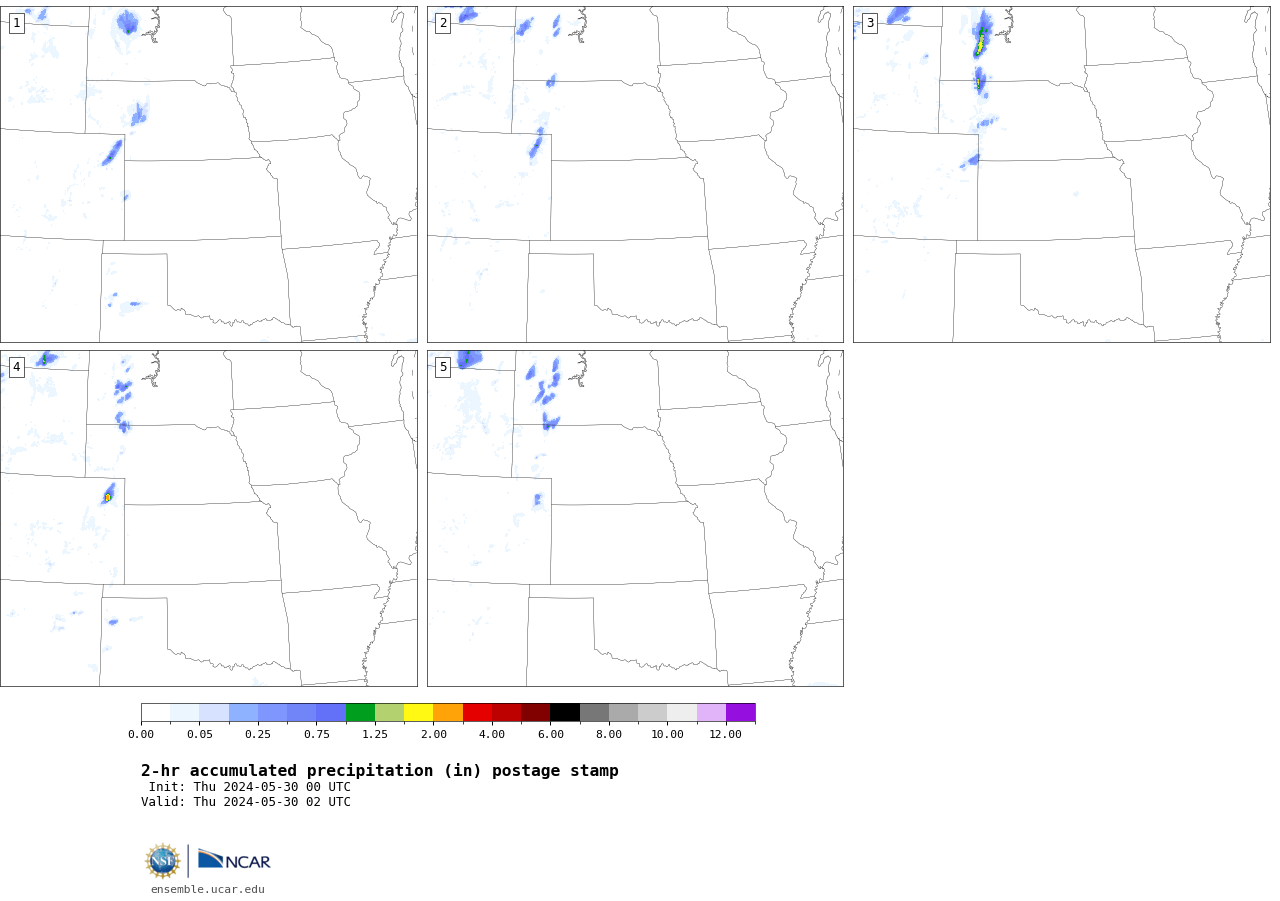The width and height of the screenshot is (1280, 901).
Task: Open the ensemble.ucar.edu link
Action: pyautogui.click(x=208, y=889)
